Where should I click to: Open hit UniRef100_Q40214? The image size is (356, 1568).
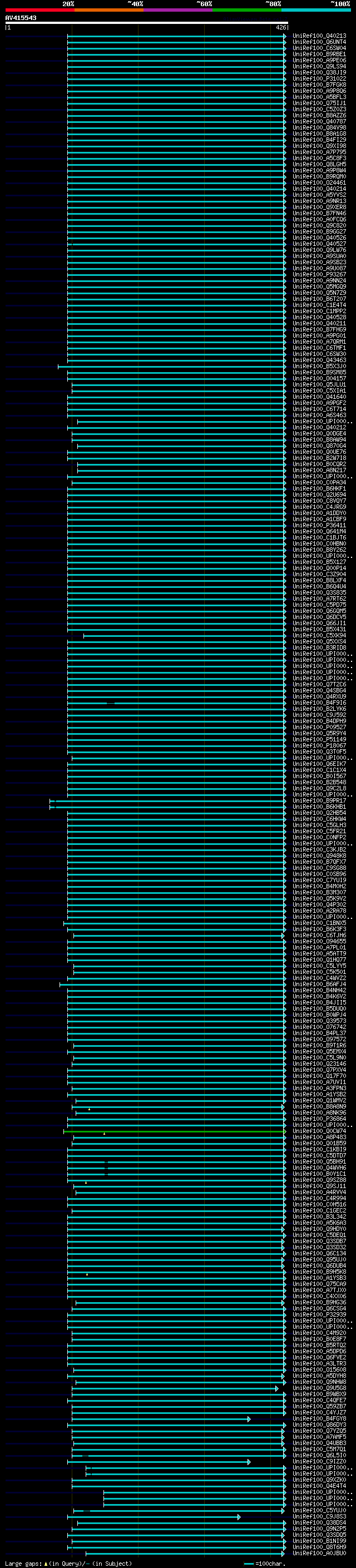pos(319,189)
